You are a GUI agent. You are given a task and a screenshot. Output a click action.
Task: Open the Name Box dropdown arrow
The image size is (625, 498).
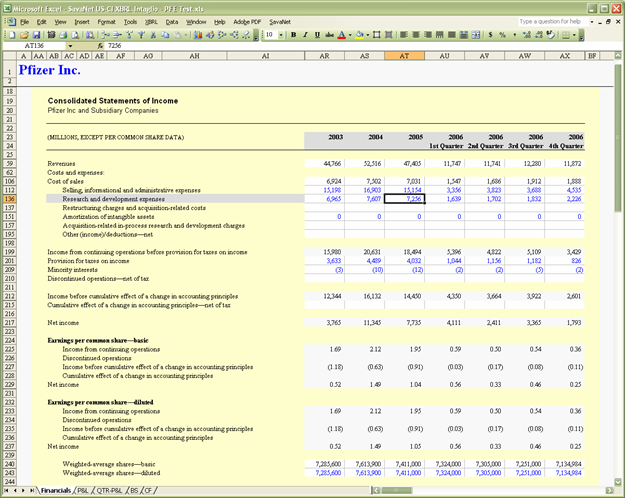coord(70,46)
